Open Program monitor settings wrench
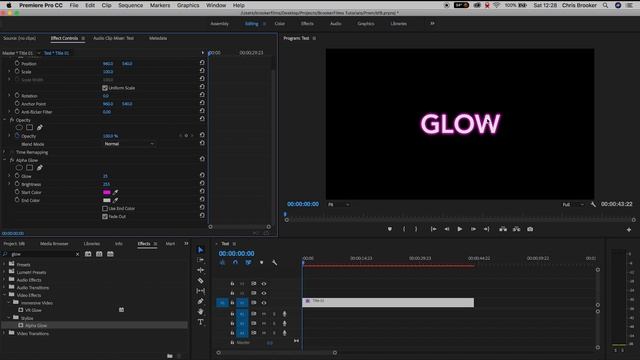 593,204
